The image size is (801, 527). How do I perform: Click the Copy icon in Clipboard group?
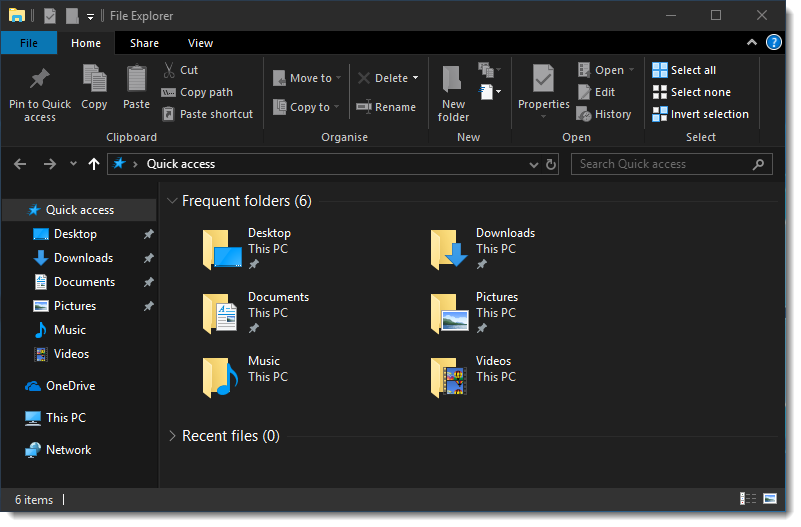tap(95, 78)
